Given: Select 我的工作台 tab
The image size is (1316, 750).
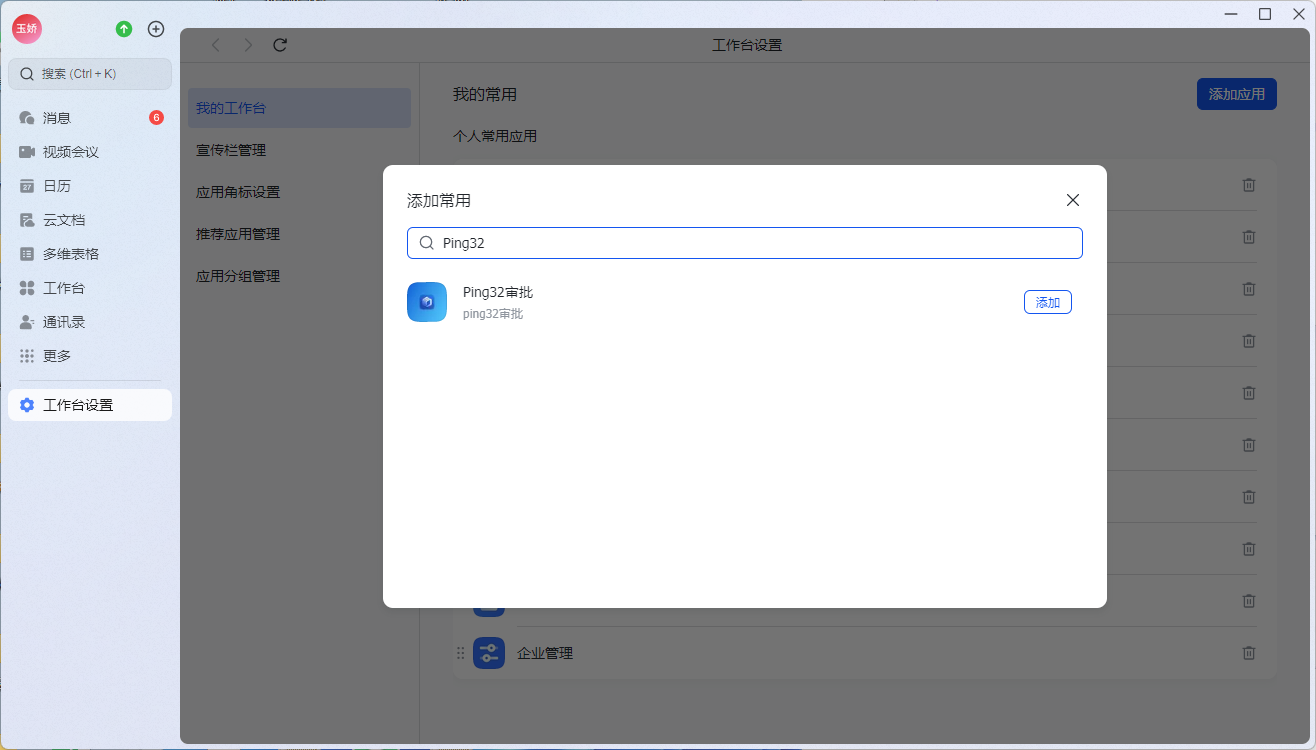Looking at the screenshot, I should point(299,108).
